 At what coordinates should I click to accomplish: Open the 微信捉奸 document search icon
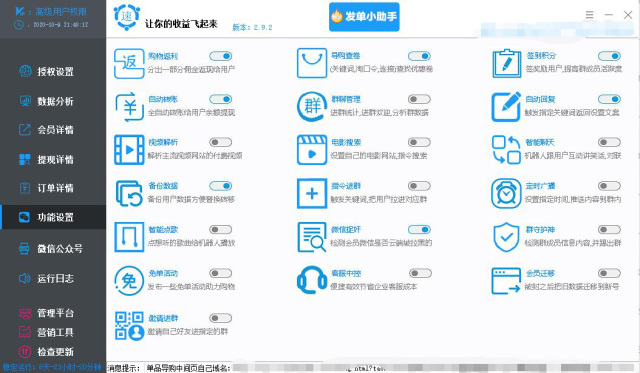tap(312, 237)
